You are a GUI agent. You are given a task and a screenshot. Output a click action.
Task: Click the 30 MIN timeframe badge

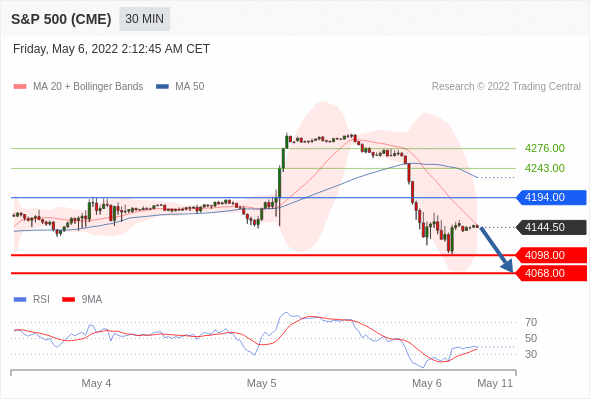pyautogui.click(x=144, y=19)
